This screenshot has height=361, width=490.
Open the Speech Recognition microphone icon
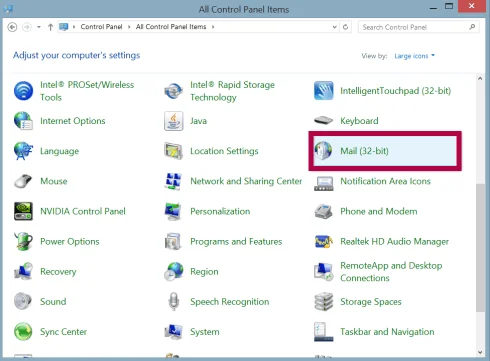point(173,301)
